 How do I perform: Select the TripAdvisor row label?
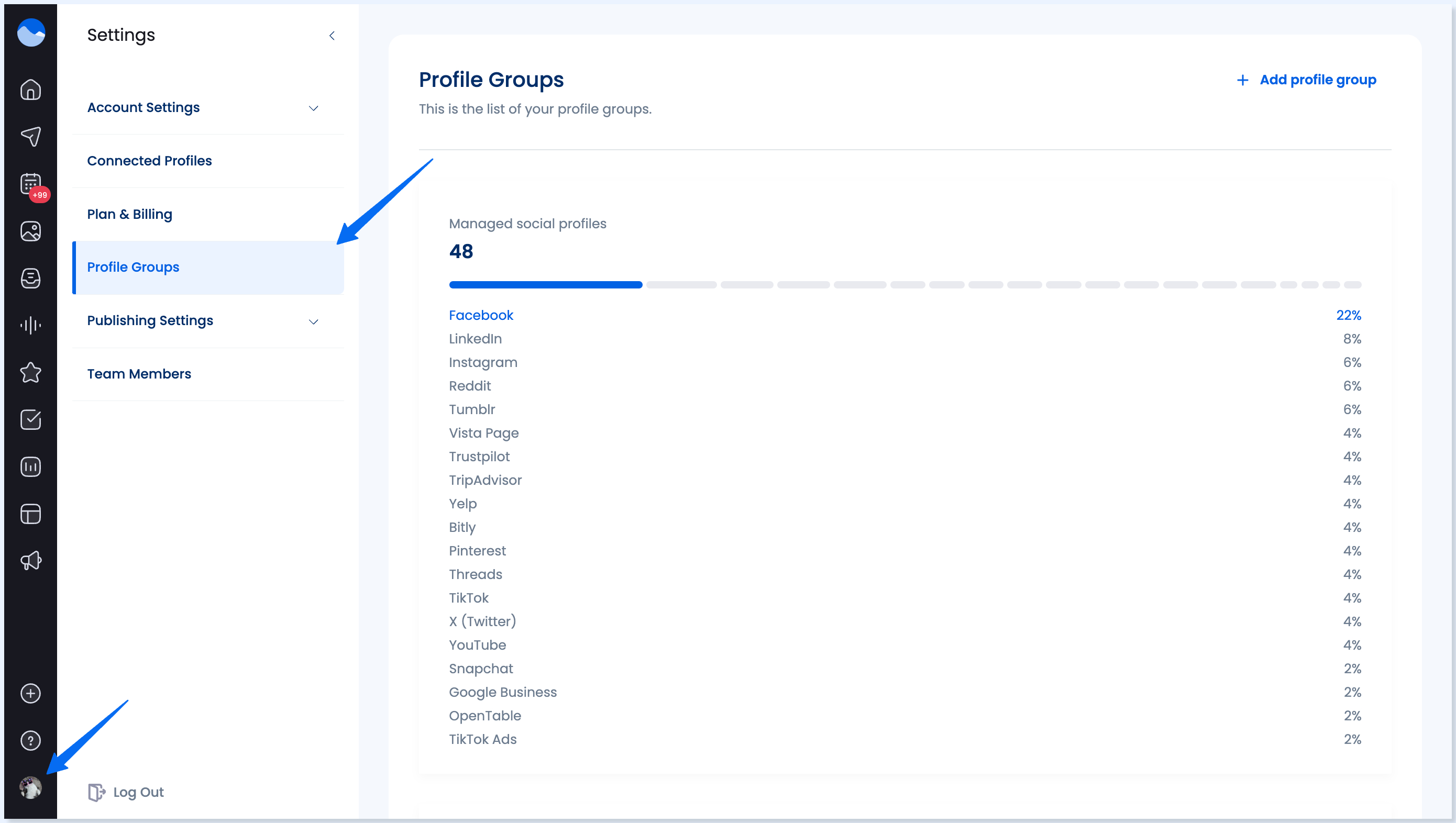485,481
